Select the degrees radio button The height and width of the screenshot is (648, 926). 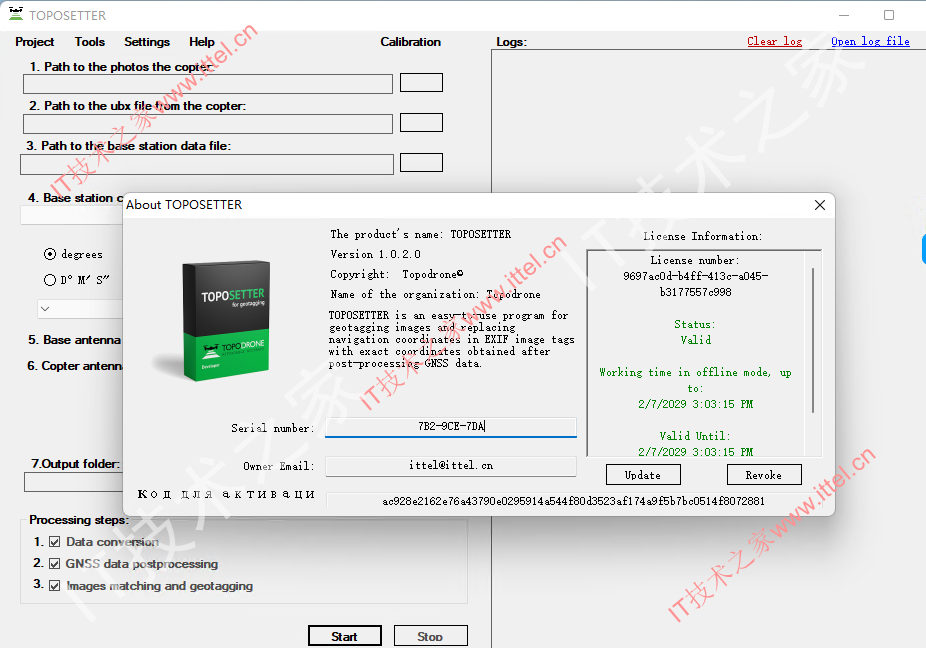(x=50, y=254)
